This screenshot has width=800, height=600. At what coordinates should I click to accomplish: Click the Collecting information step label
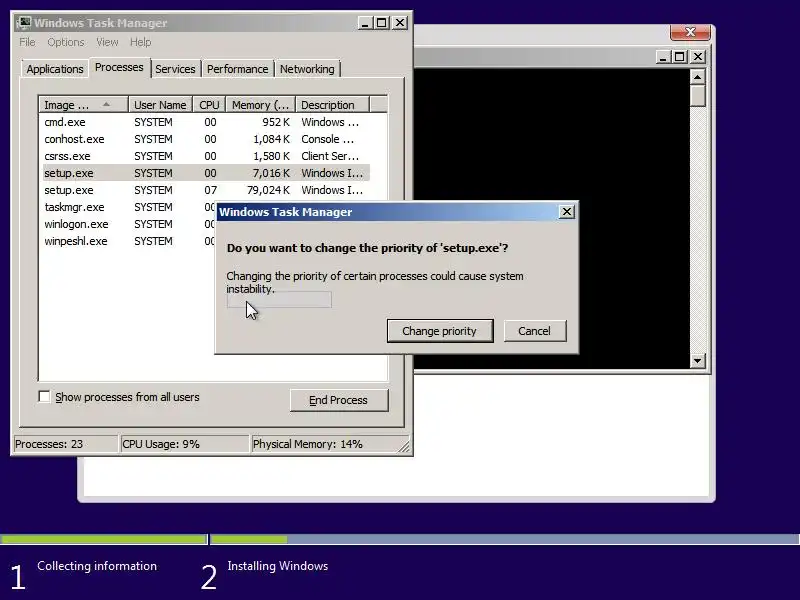point(97,566)
